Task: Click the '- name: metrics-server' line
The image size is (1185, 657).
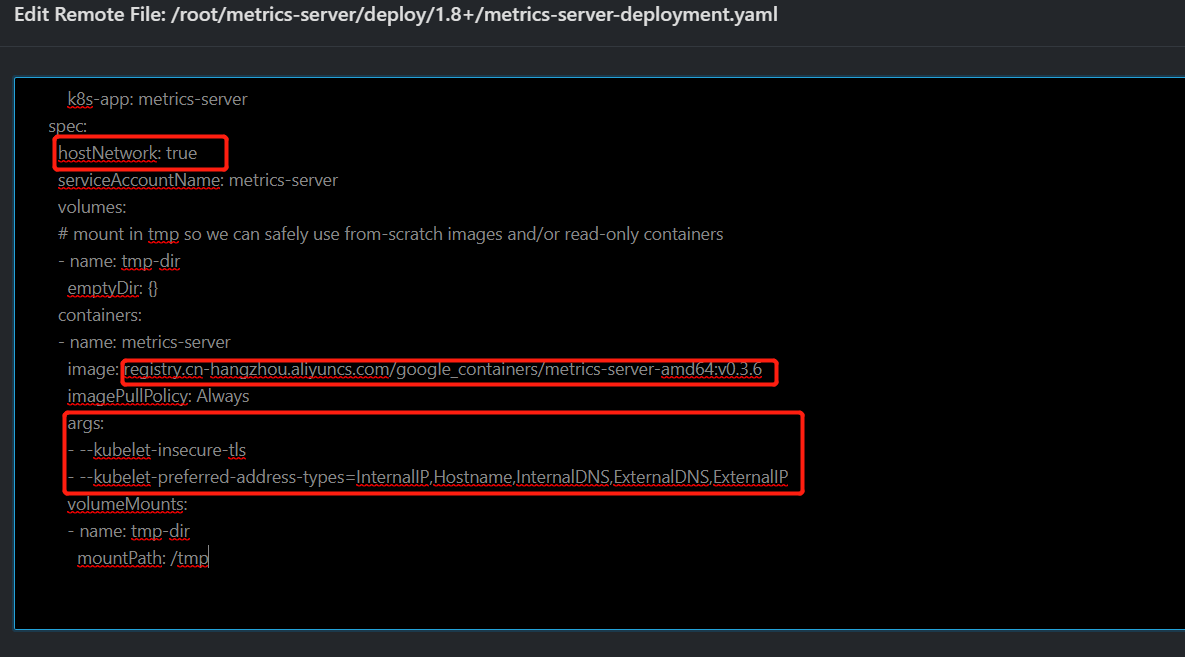Action: (x=144, y=342)
